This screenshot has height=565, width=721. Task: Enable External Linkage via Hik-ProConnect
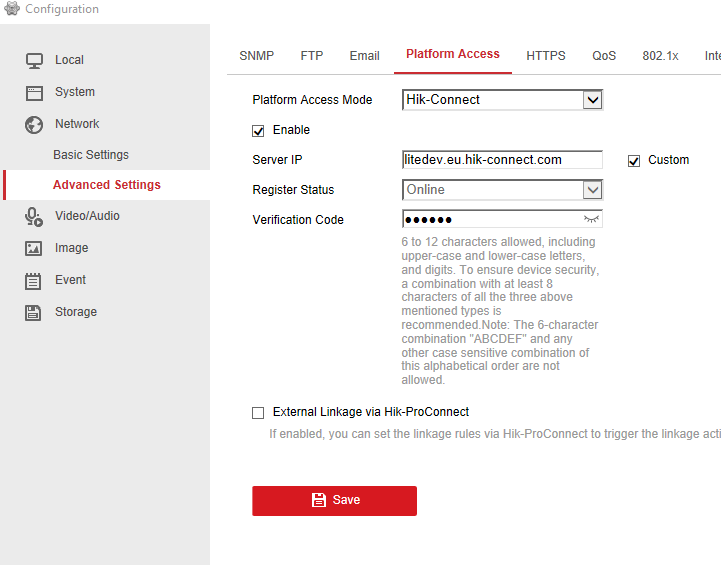259,412
